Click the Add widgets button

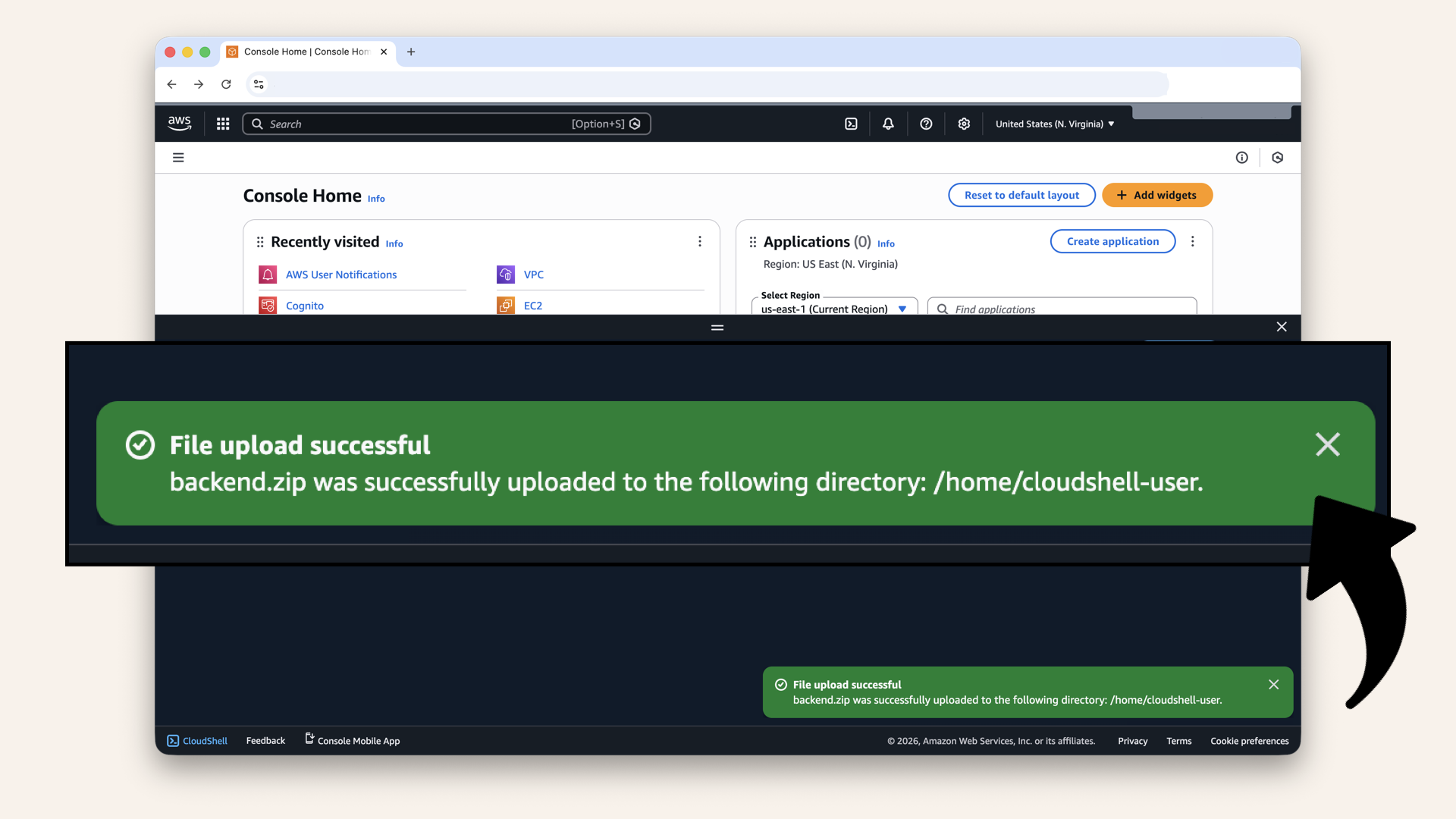click(1156, 195)
